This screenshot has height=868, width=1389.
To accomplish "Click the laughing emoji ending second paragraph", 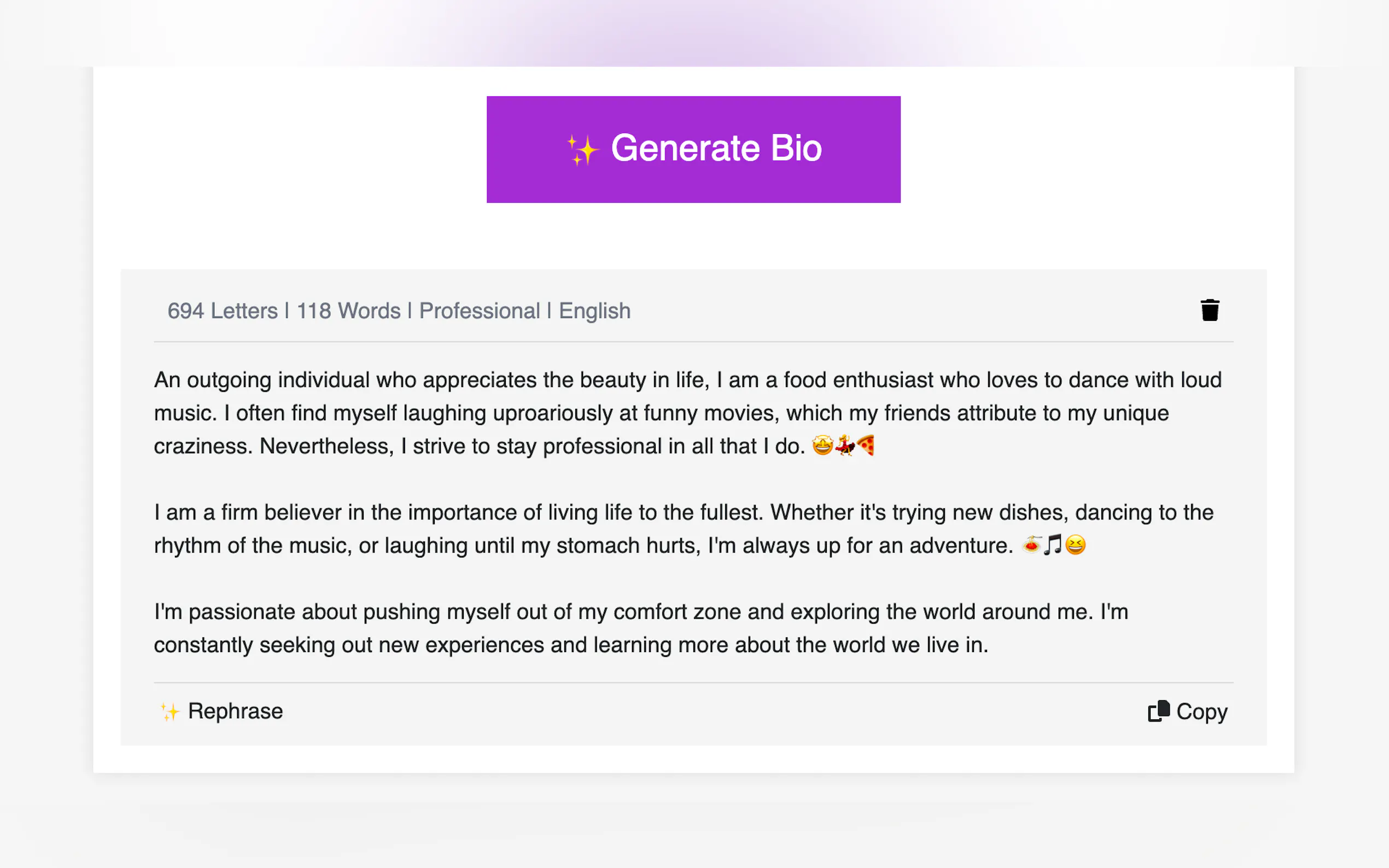I will [1076, 545].
